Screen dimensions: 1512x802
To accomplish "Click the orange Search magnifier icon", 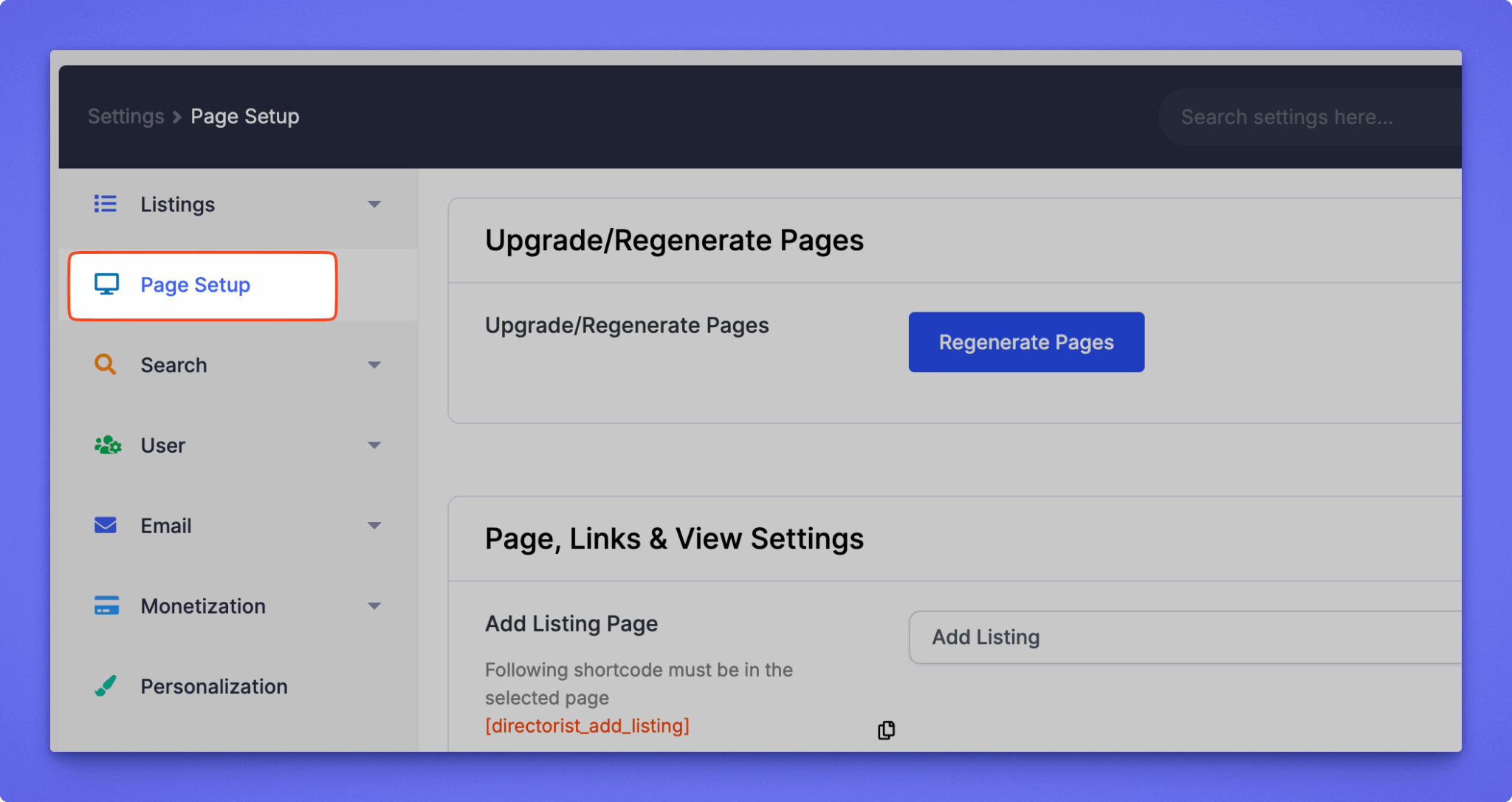I will [106, 364].
